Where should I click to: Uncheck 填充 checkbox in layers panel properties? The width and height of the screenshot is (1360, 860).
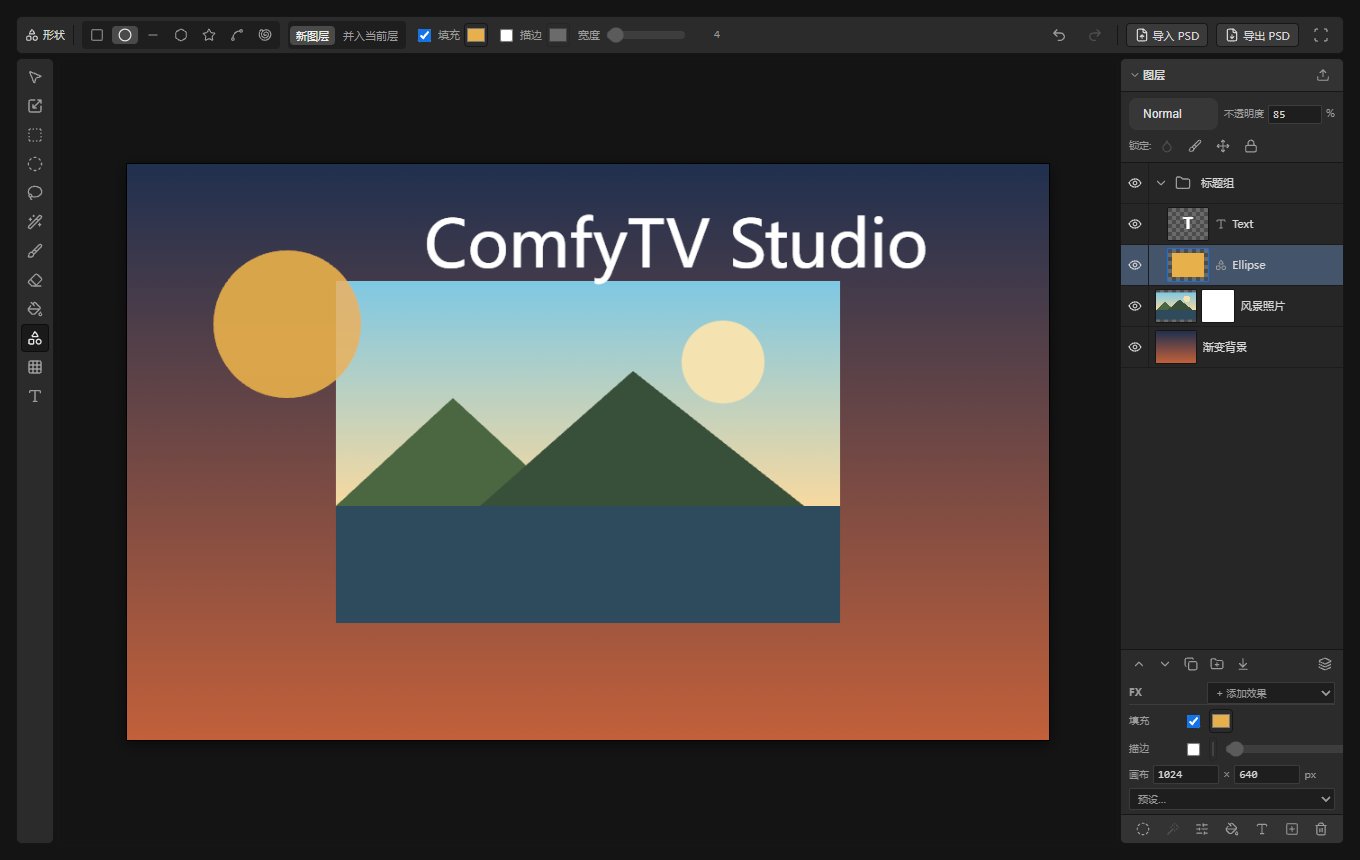1193,721
